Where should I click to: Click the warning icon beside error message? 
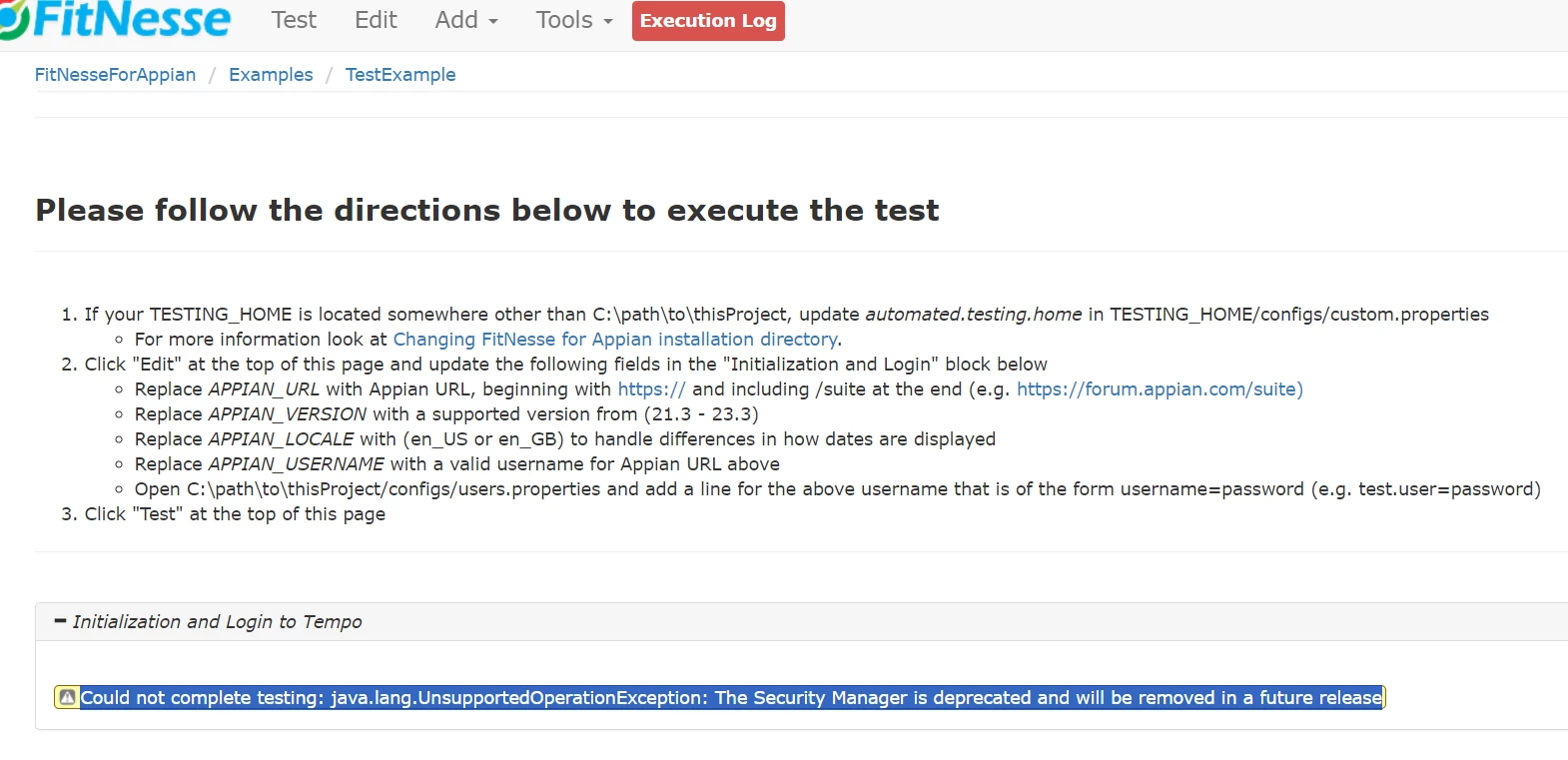click(67, 697)
